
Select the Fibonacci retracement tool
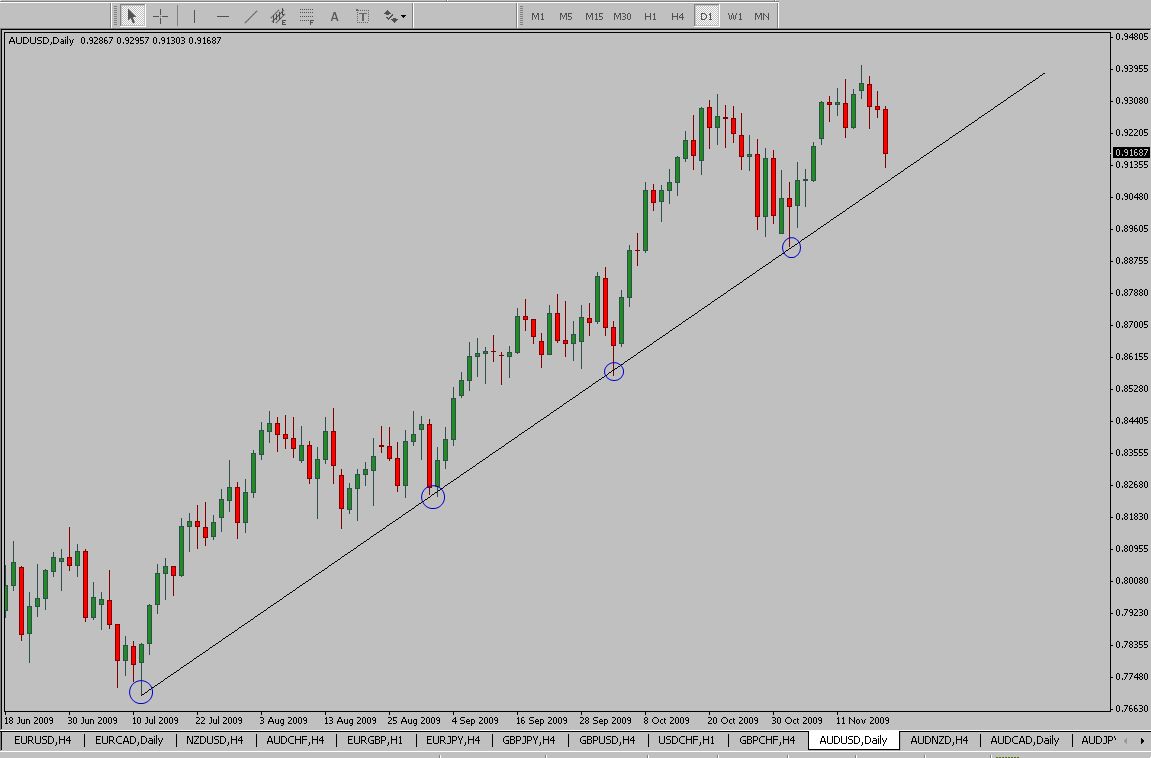click(x=306, y=16)
